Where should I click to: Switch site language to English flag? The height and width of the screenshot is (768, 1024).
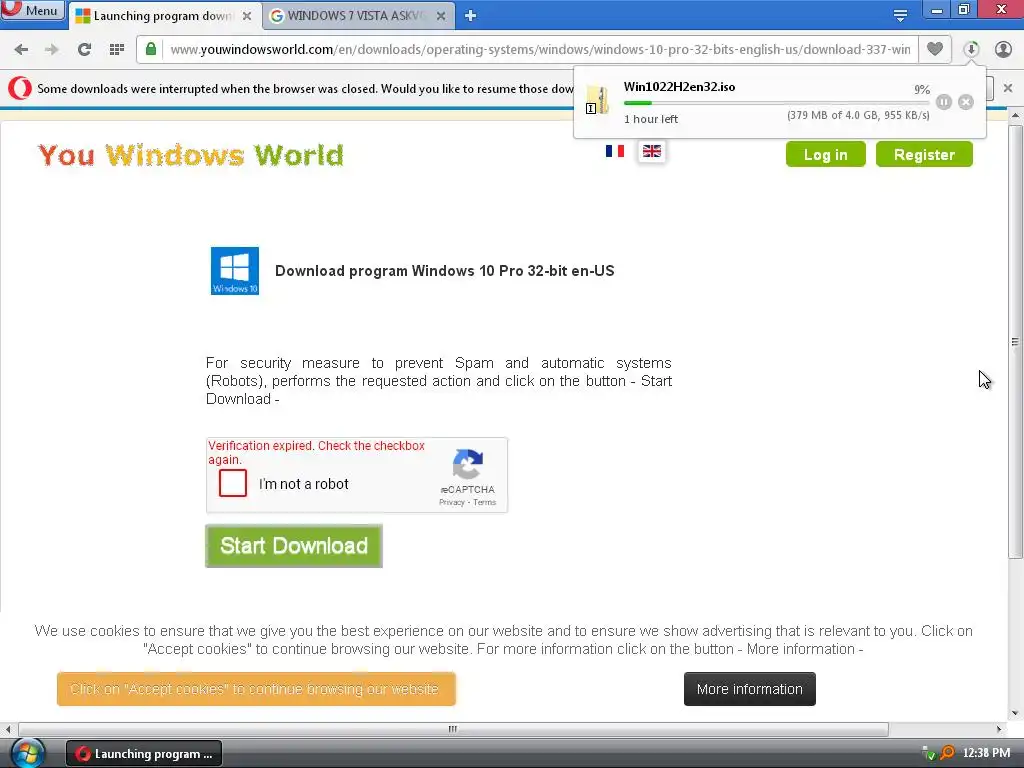[652, 152]
